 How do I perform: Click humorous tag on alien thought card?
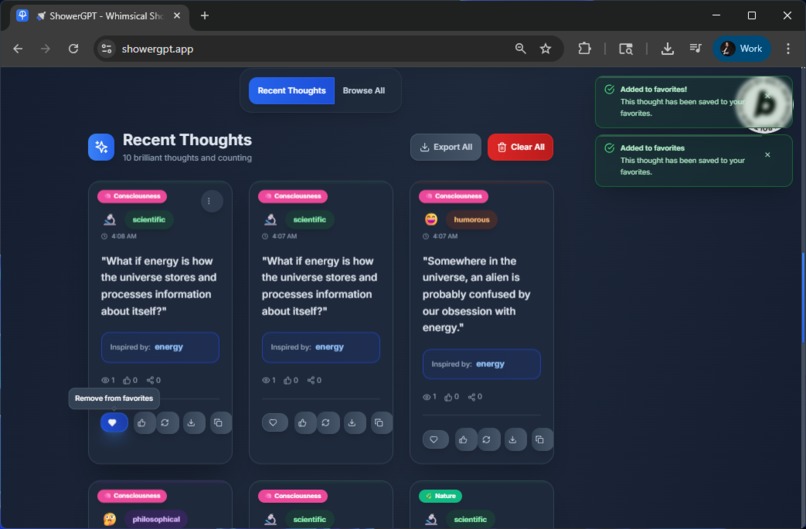[471, 220]
